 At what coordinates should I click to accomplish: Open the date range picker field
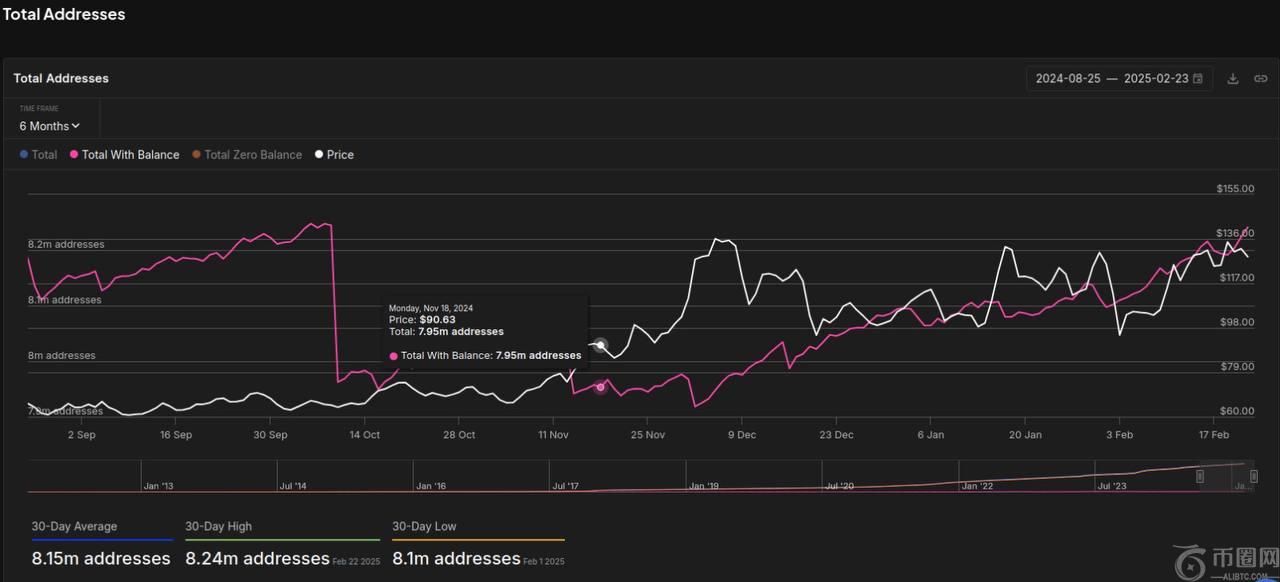[1110, 79]
